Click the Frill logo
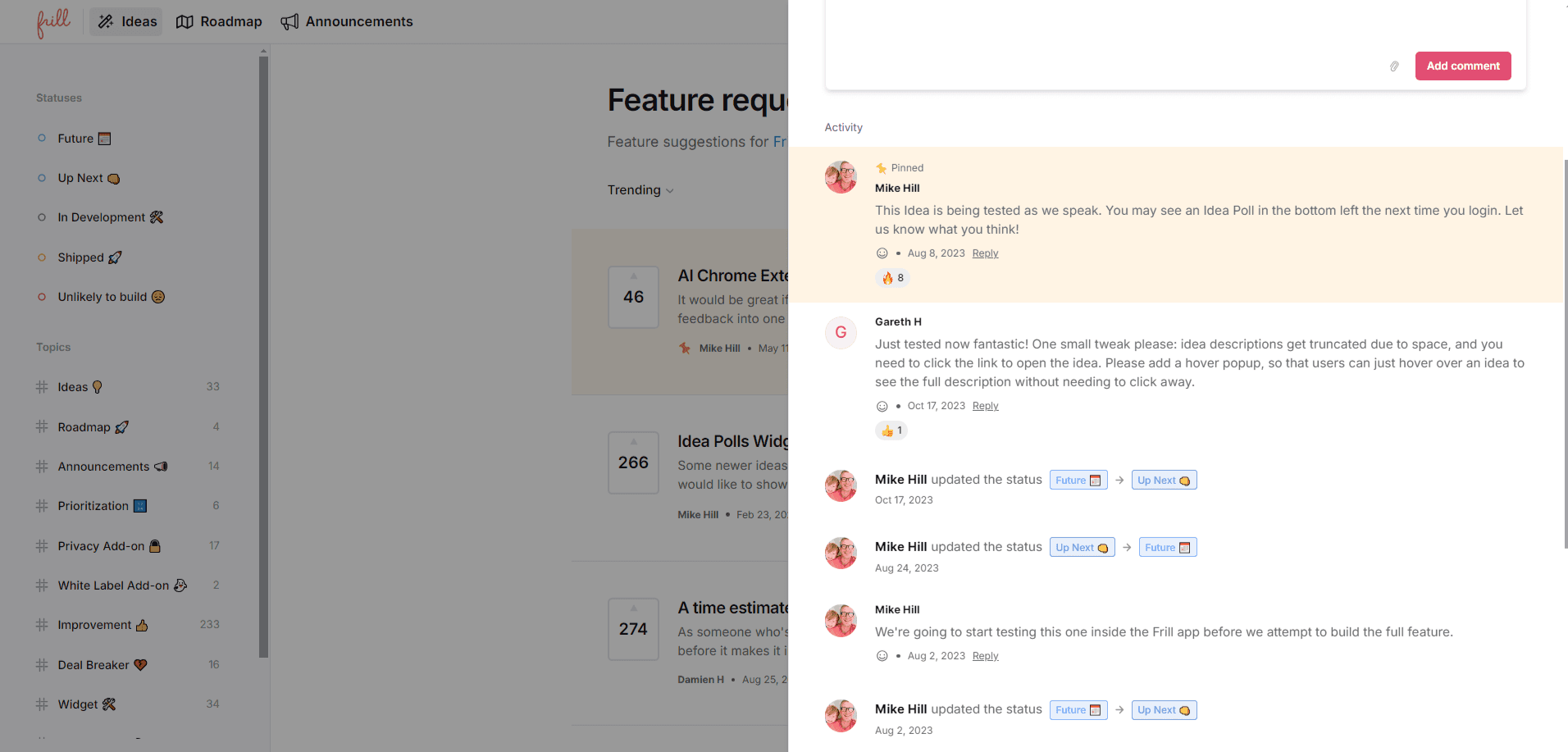 click(x=53, y=22)
